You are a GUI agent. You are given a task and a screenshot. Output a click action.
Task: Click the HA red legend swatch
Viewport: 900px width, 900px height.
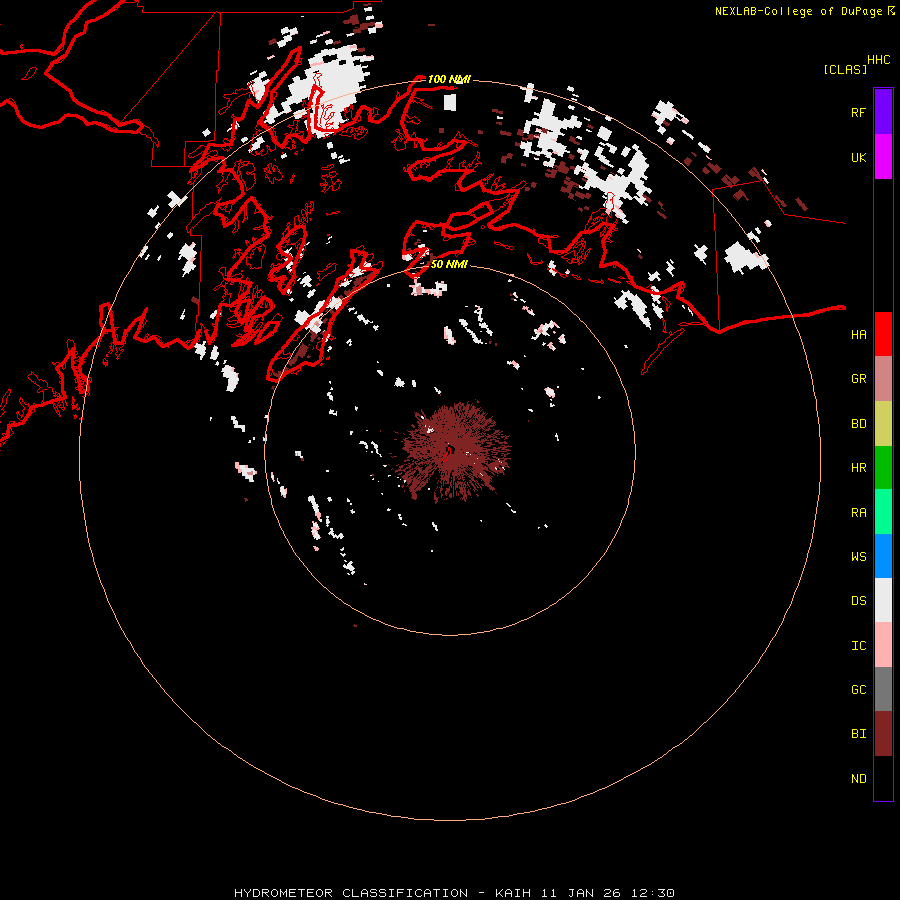[x=883, y=334]
